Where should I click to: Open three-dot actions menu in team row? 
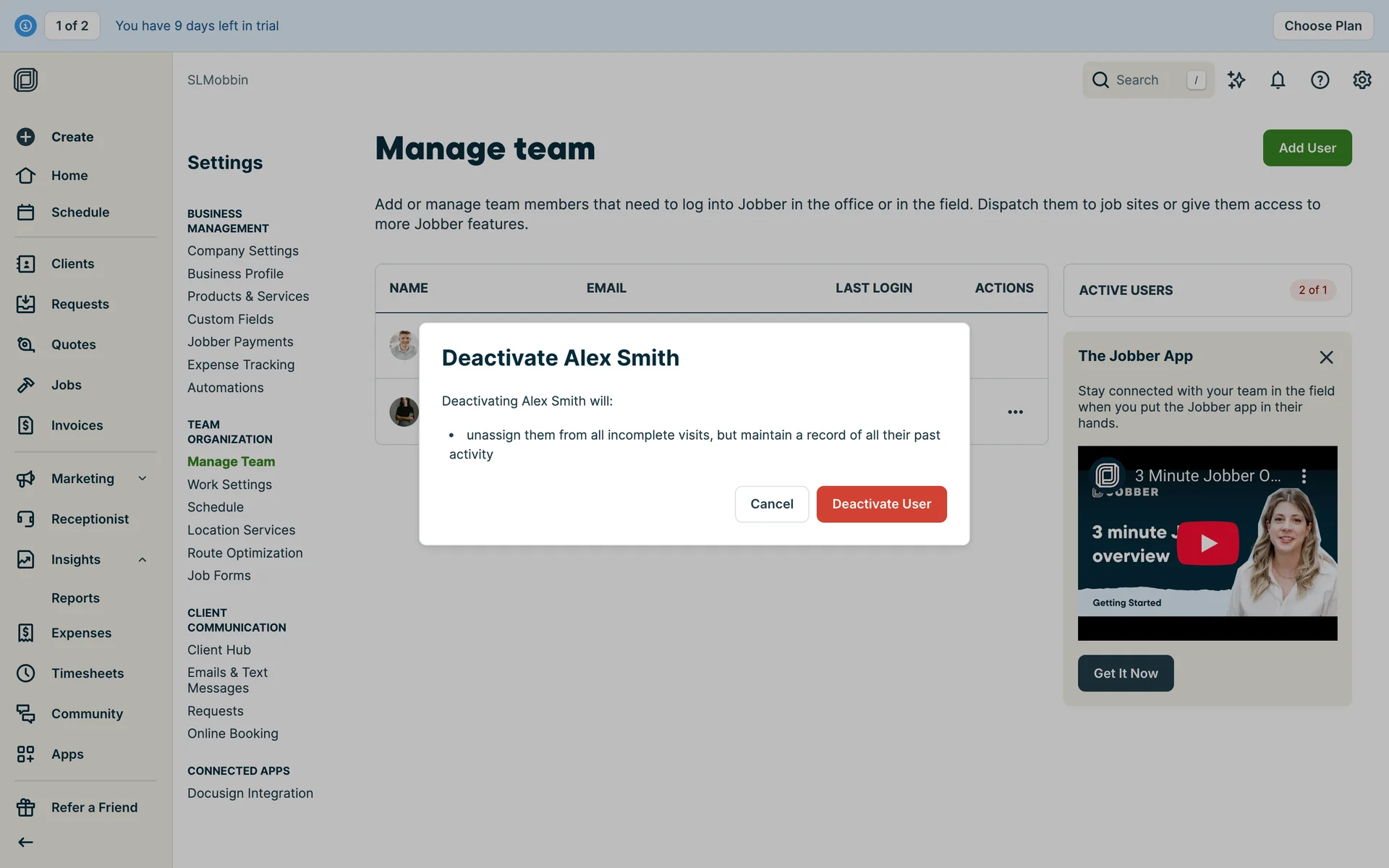(1015, 412)
